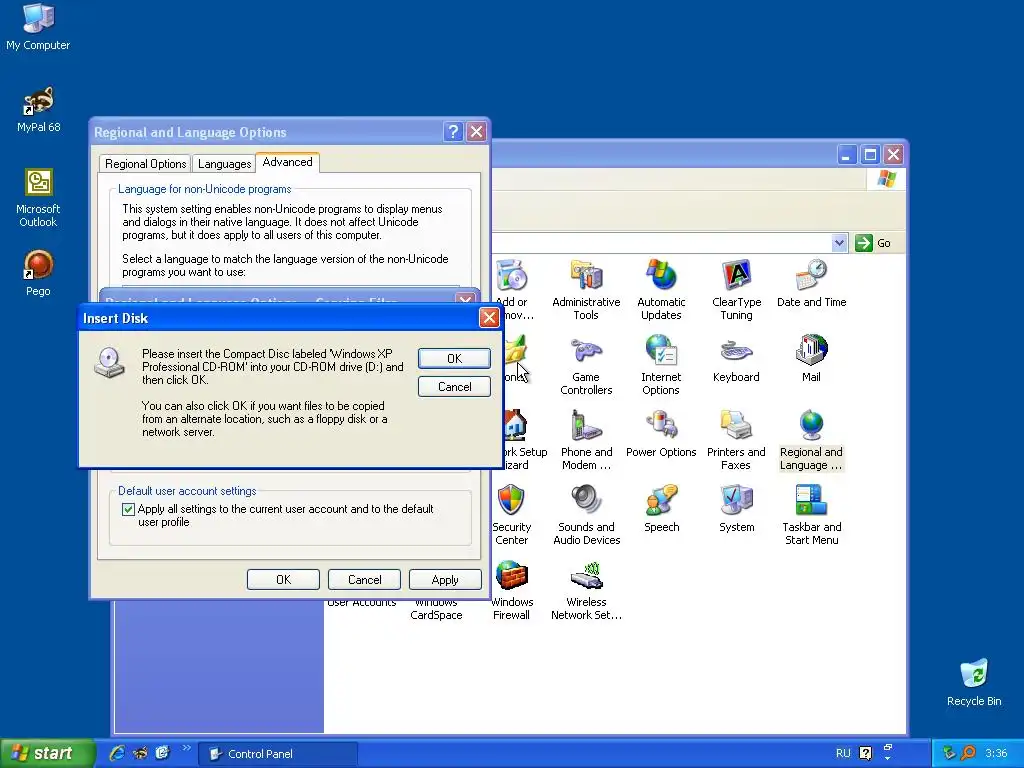
Task: Select MyPal 68 desktop shortcut
Action: click(x=38, y=110)
